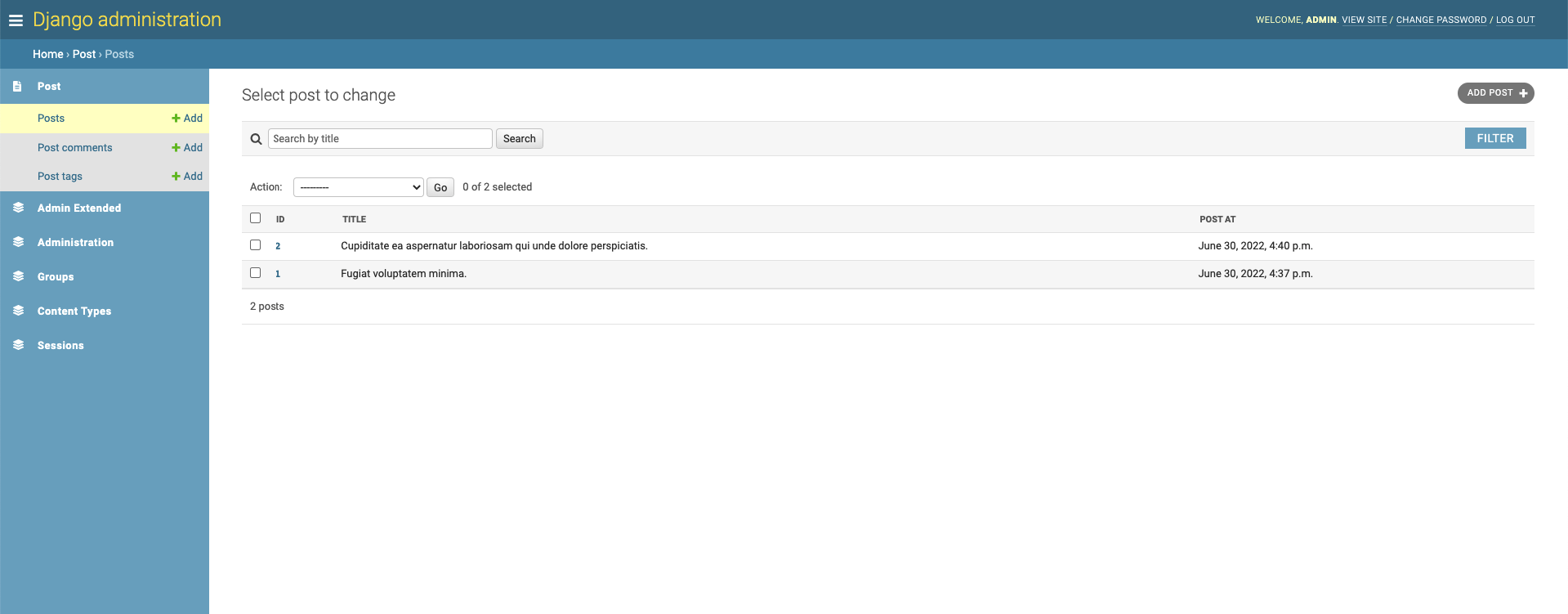Viewport: 1568px width, 614px height.
Task: Click the Sessions layers icon
Action: point(18,345)
